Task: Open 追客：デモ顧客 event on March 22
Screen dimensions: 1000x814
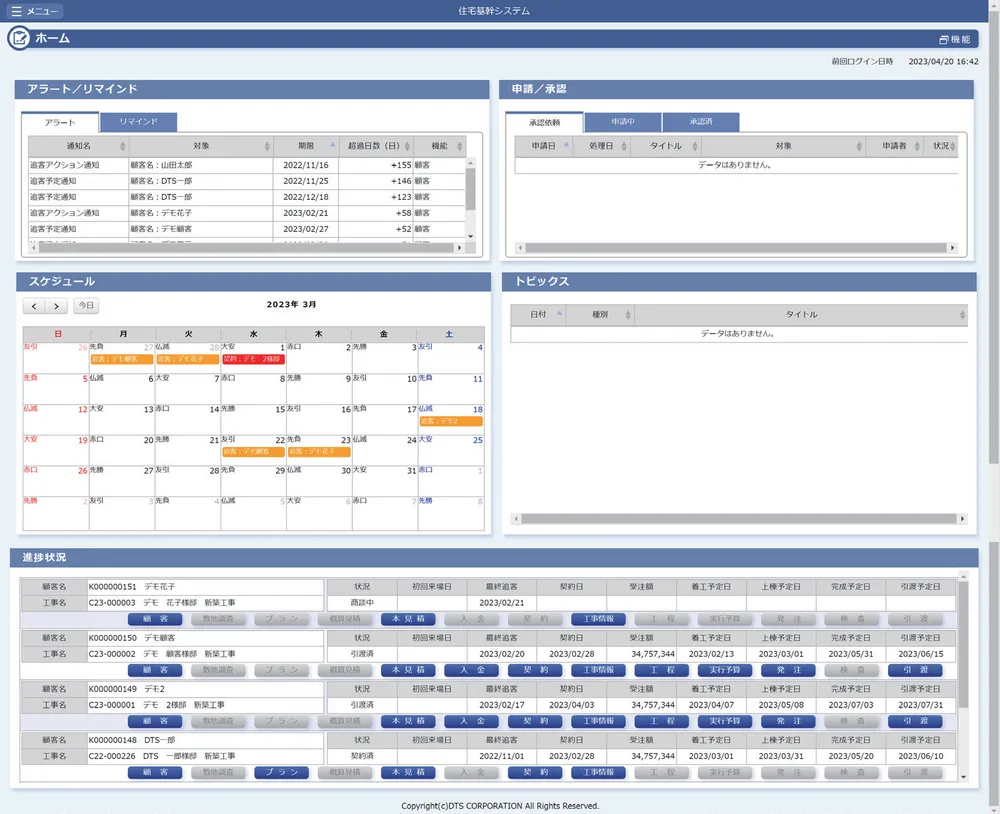Action: click(x=253, y=452)
